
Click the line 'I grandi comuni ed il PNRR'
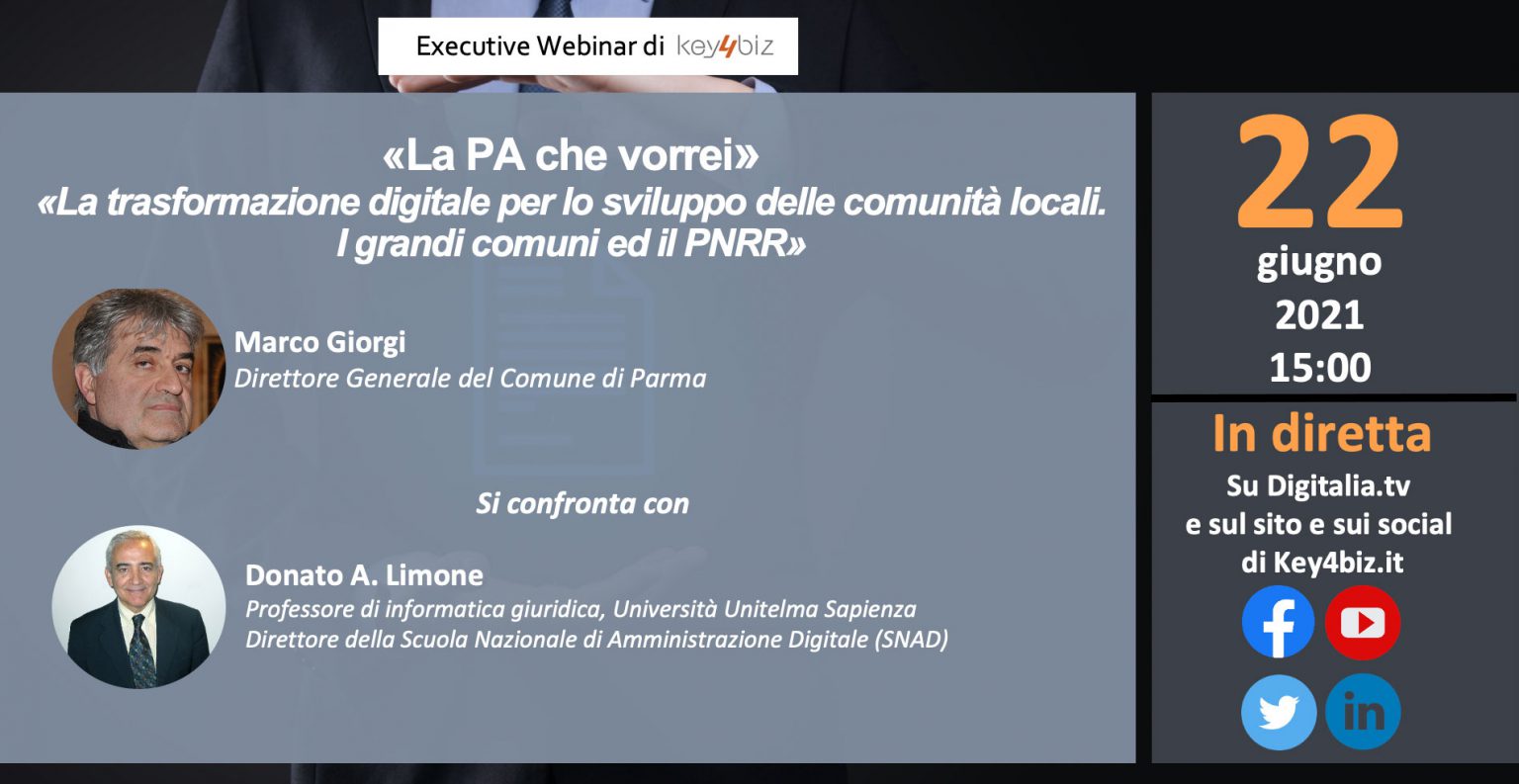pos(571,244)
